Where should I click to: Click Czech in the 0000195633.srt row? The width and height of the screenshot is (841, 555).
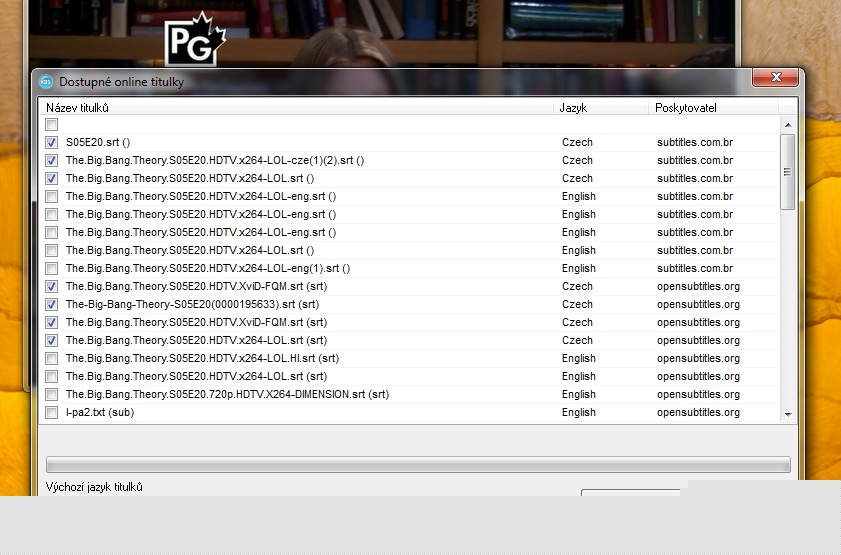[x=577, y=305]
